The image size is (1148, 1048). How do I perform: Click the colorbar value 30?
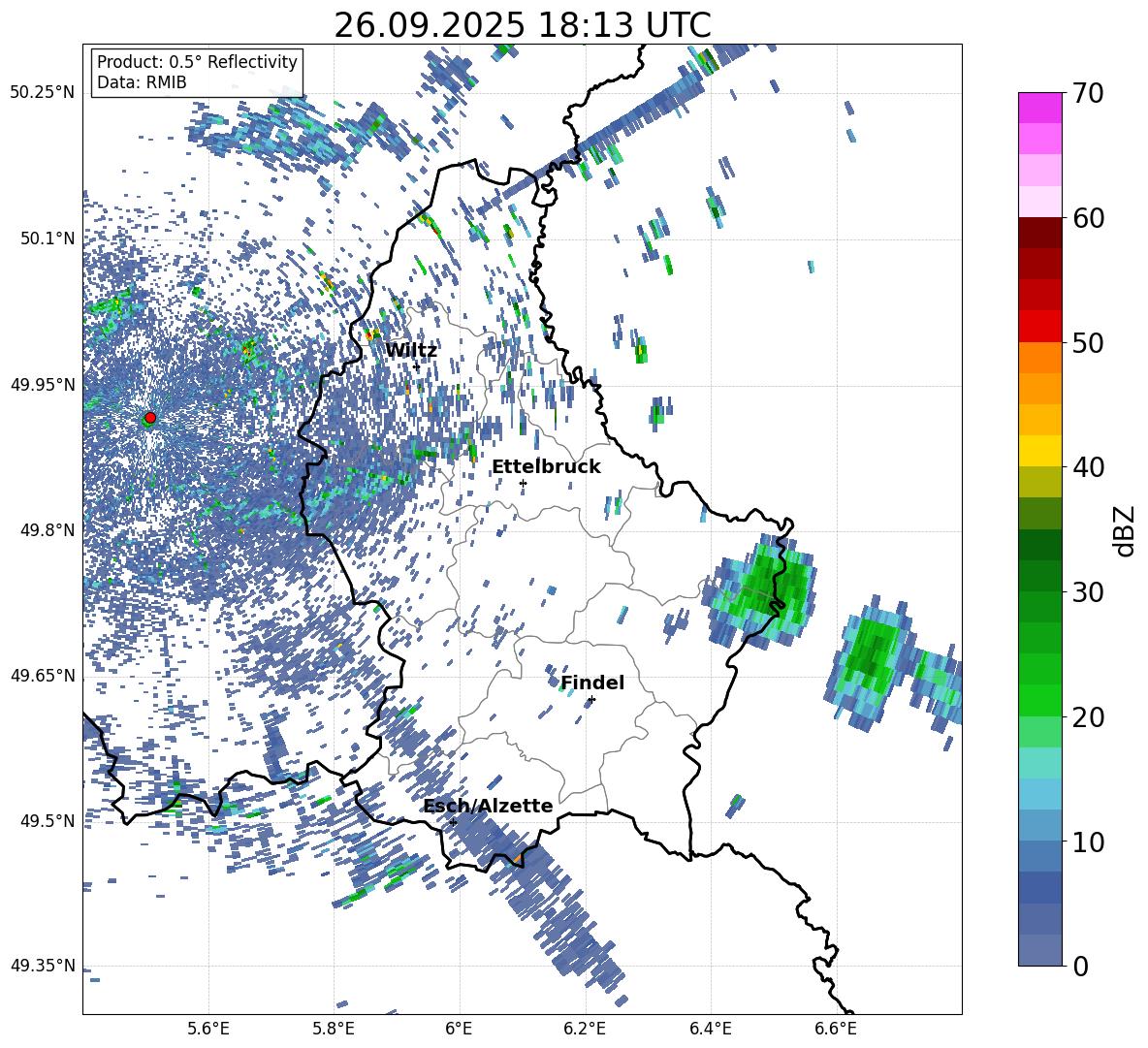(1088, 592)
